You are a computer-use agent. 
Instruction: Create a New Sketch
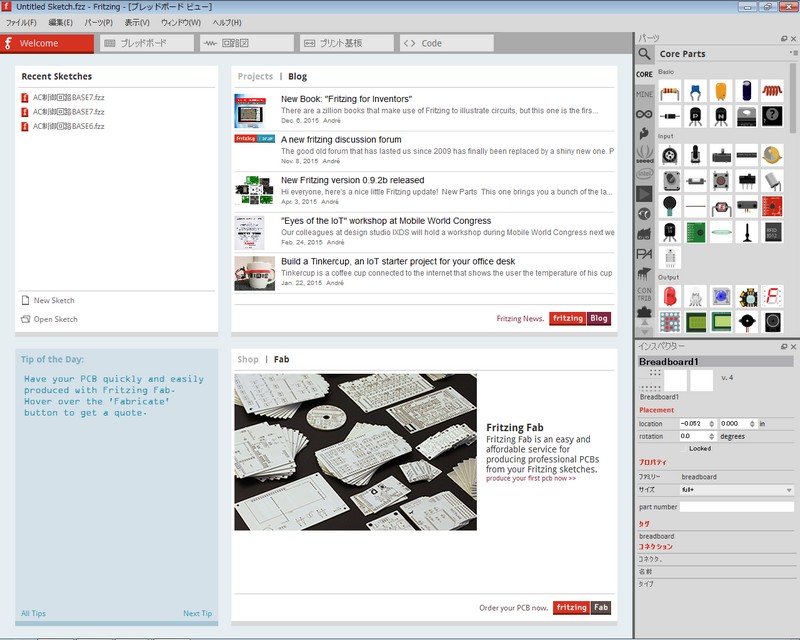[x=48, y=301]
